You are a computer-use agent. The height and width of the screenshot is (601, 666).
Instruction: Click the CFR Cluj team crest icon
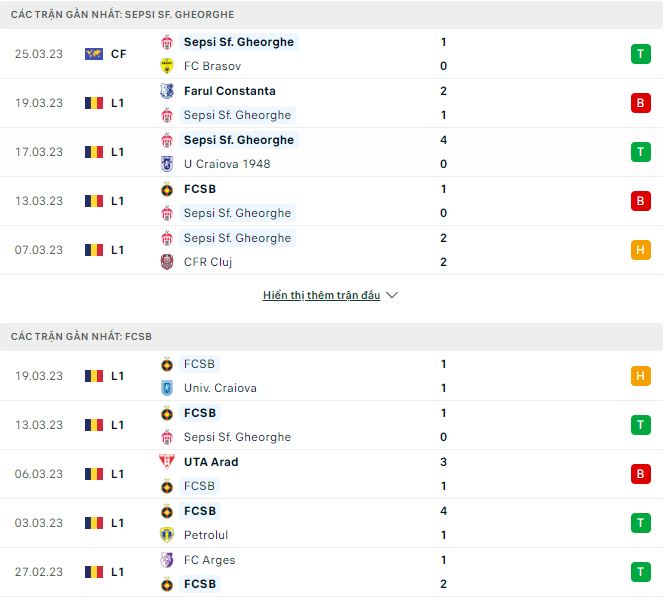point(167,262)
